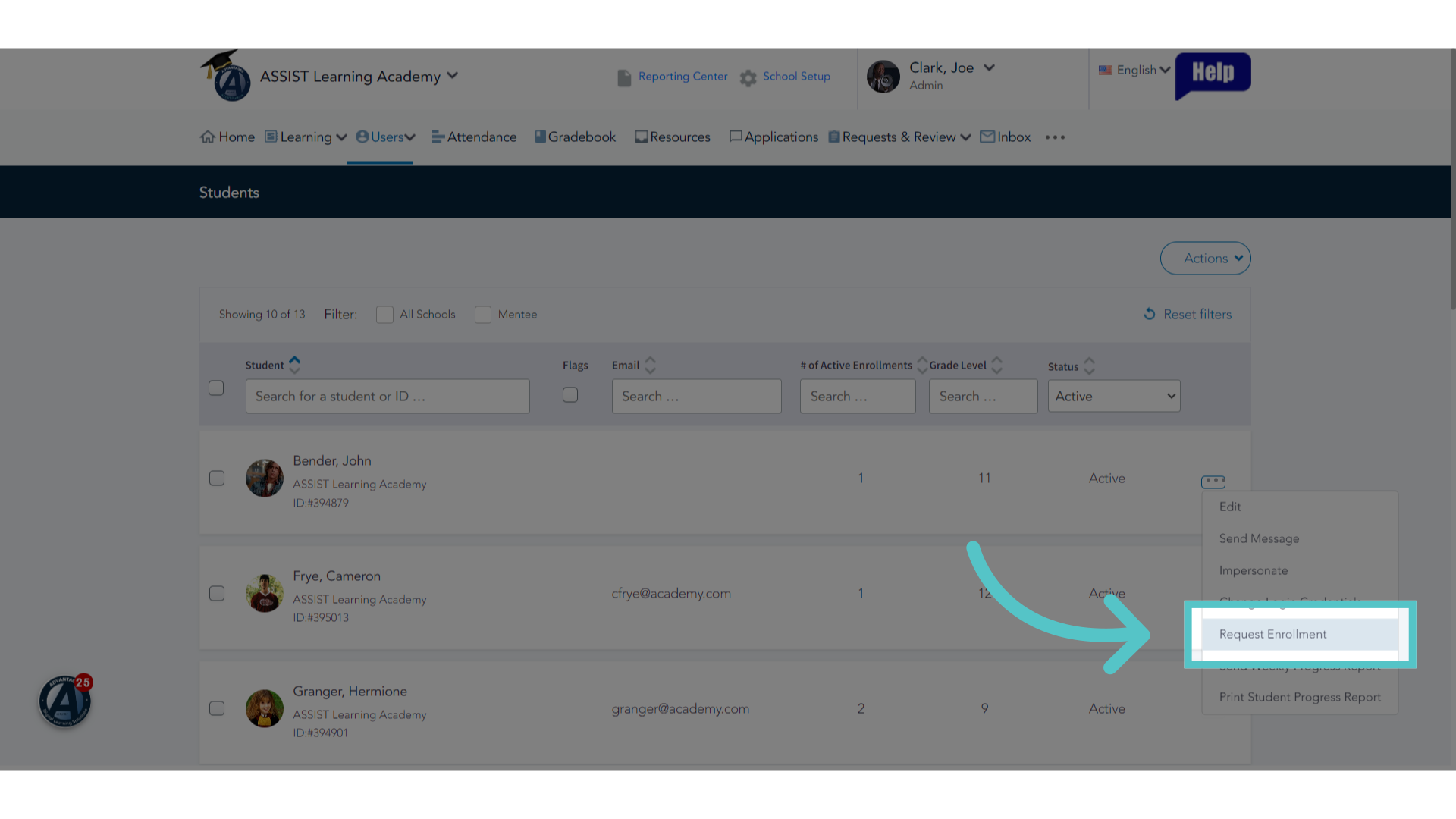Open the Reporting Center document icon

pos(624,77)
